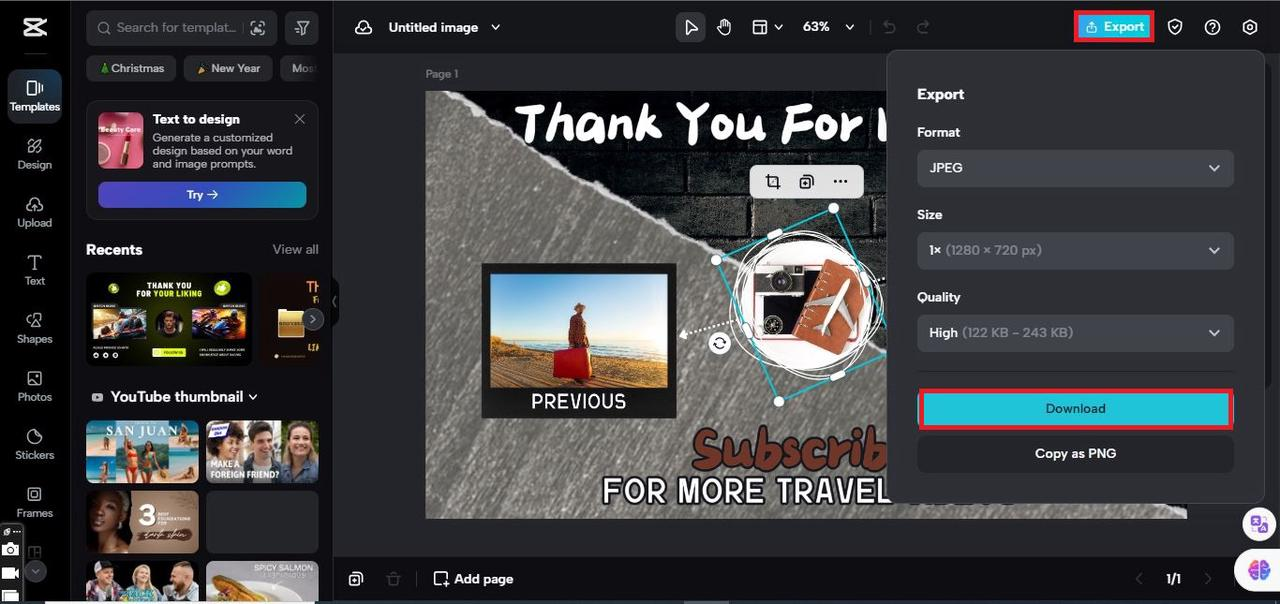Viewport: 1280px width, 604px height.
Task: Select the PREVIOUS beach photo on canvas
Action: tap(579, 331)
